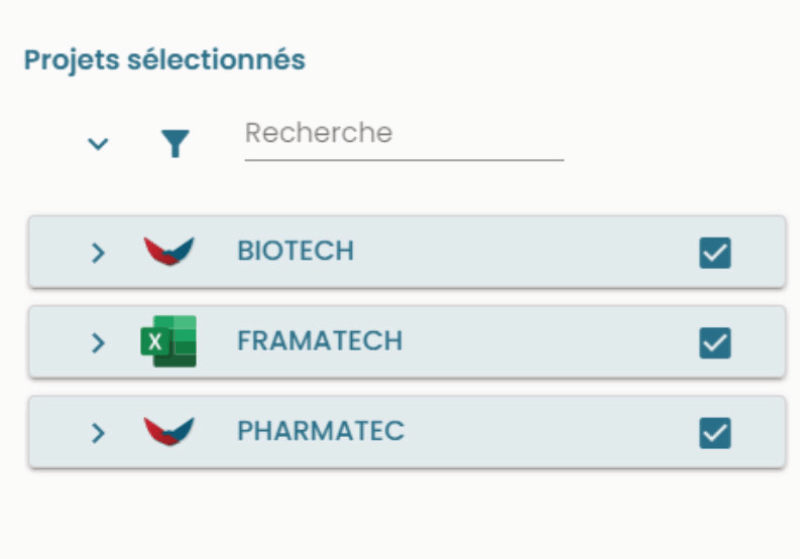Click the Projets sélectionnés heading
Screen dimensions: 800x559
pyautogui.click(x=165, y=60)
